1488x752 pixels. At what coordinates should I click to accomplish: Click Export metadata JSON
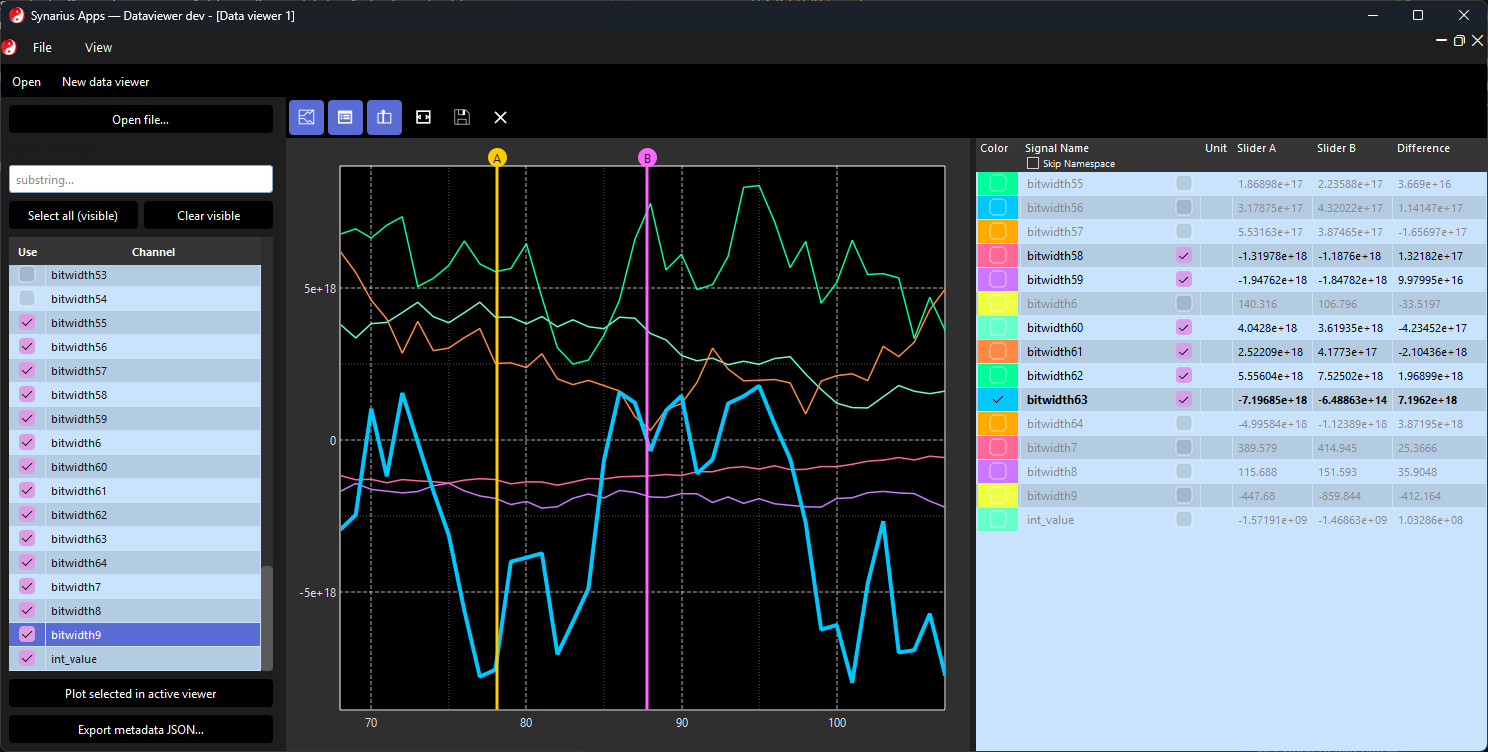(140, 729)
